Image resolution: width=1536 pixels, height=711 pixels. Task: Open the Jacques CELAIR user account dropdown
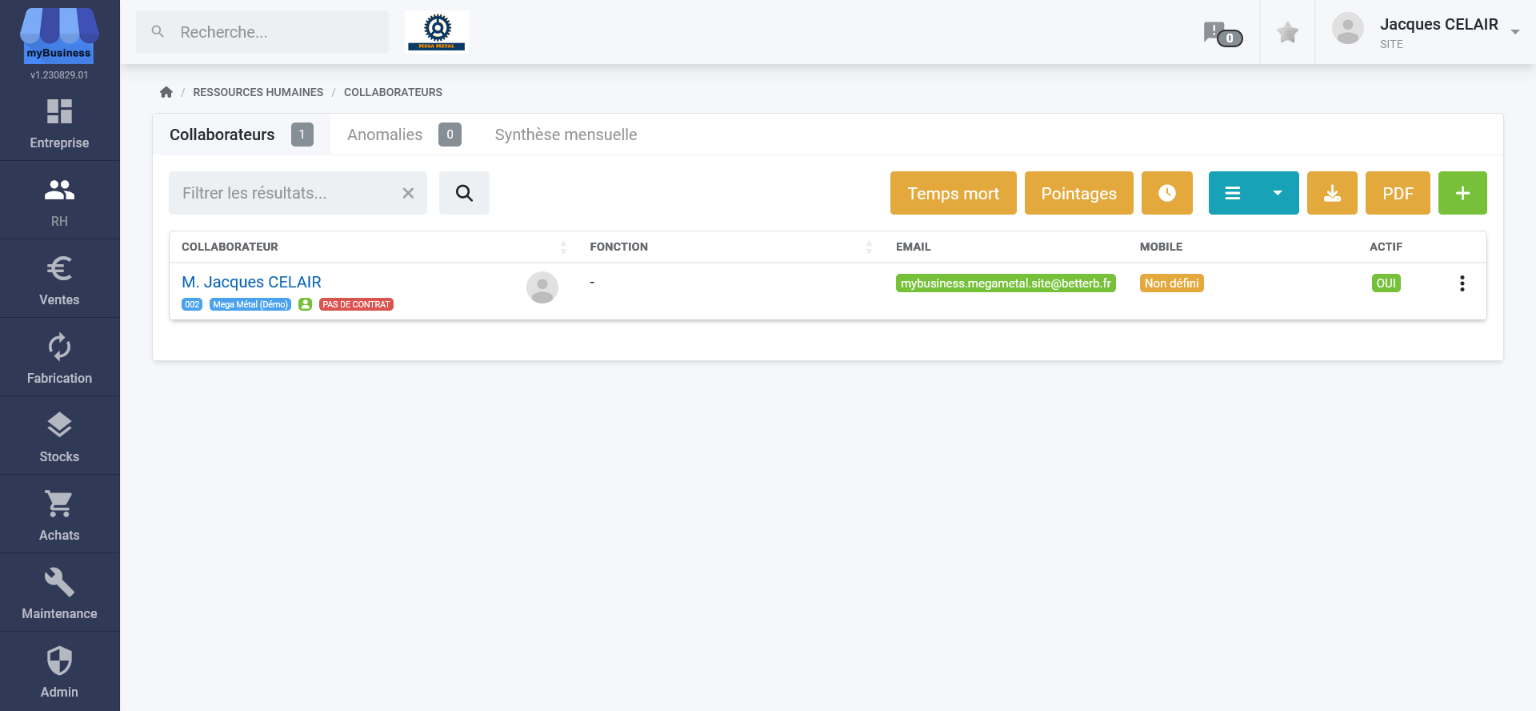(x=1425, y=32)
